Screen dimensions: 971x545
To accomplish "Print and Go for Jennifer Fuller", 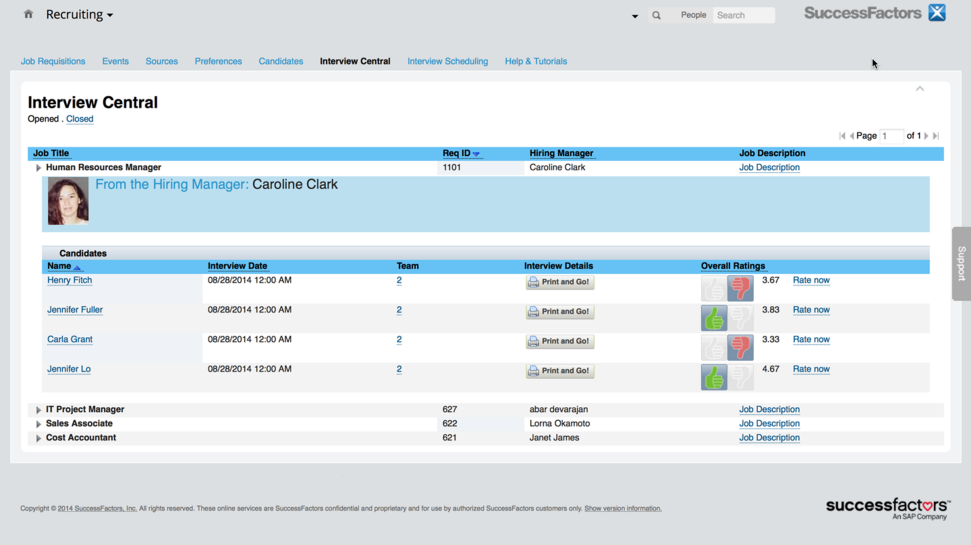I will tap(560, 312).
